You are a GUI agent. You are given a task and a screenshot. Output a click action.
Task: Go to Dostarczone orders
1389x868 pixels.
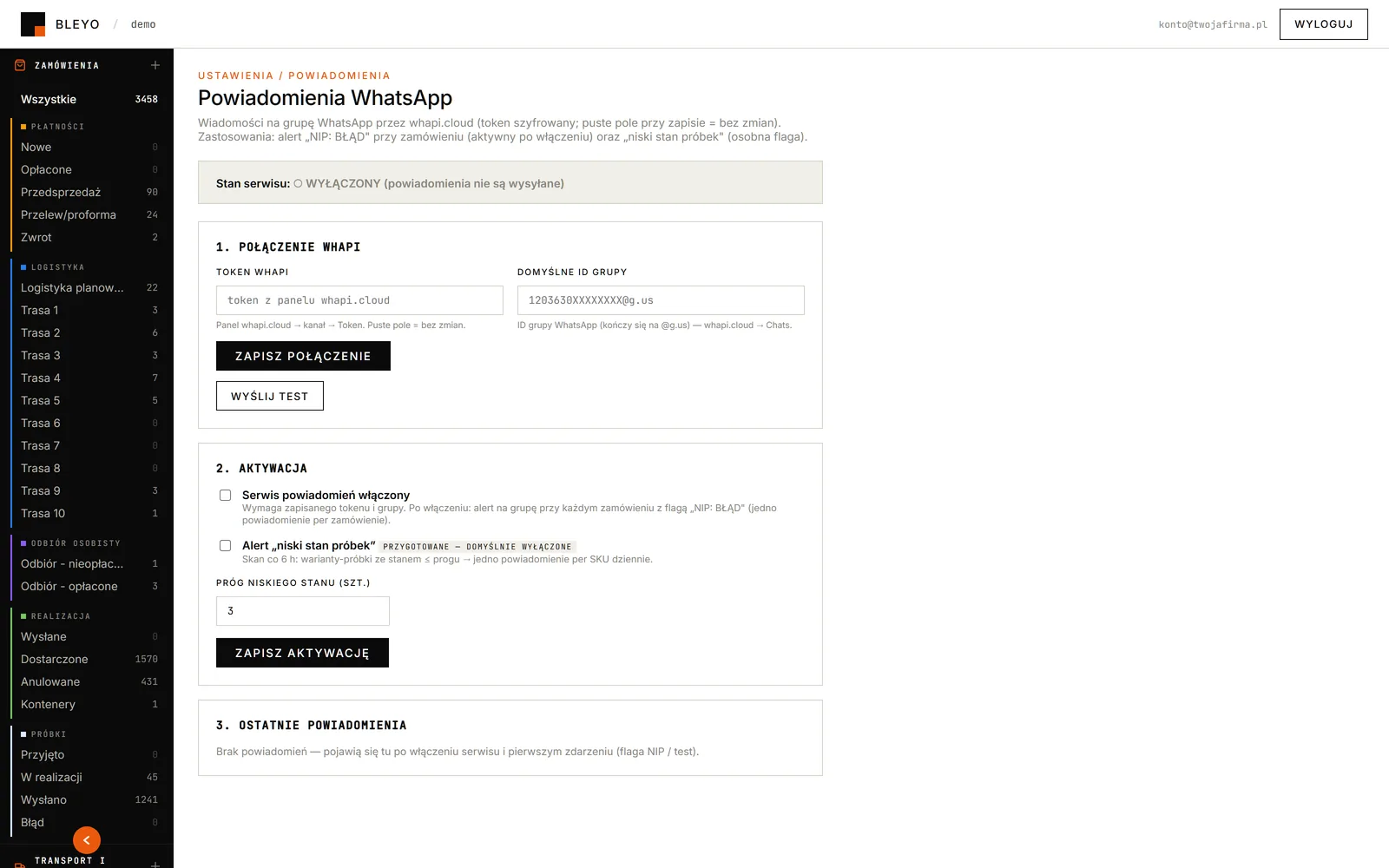click(87, 659)
